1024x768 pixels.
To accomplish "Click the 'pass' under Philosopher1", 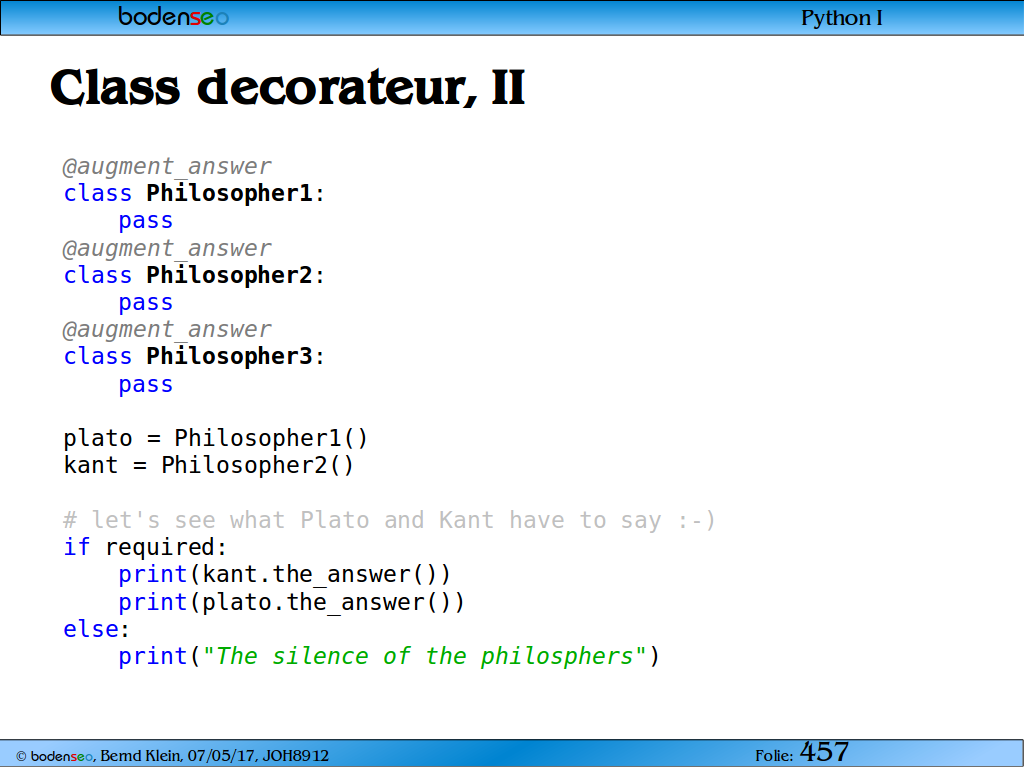I will [x=146, y=221].
